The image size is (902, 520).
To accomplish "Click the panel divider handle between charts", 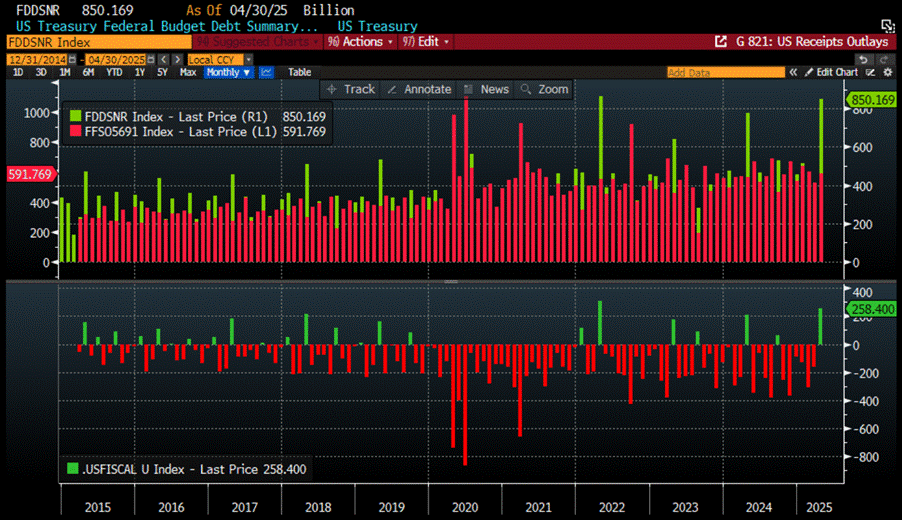I will click(451, 281).
